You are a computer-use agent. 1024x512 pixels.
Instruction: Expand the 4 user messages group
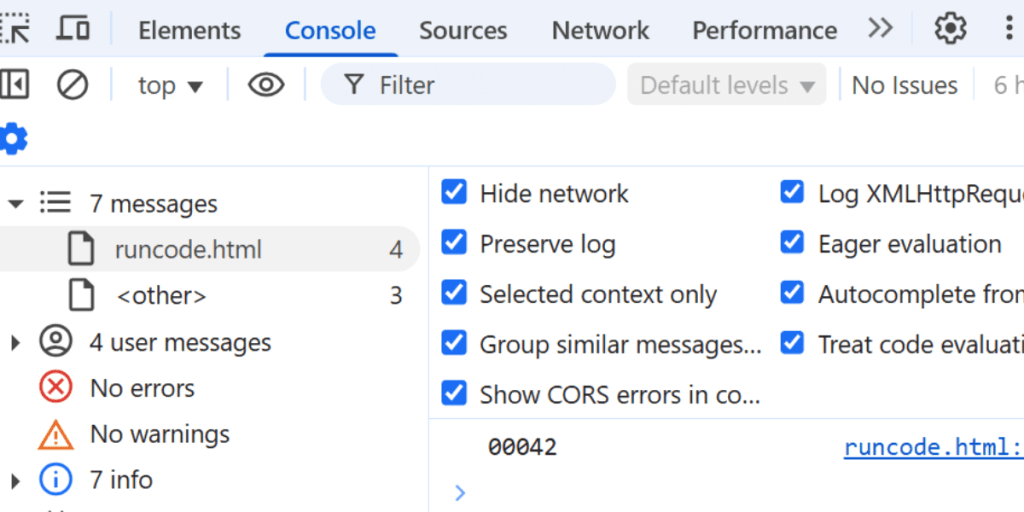pos(16,342)
